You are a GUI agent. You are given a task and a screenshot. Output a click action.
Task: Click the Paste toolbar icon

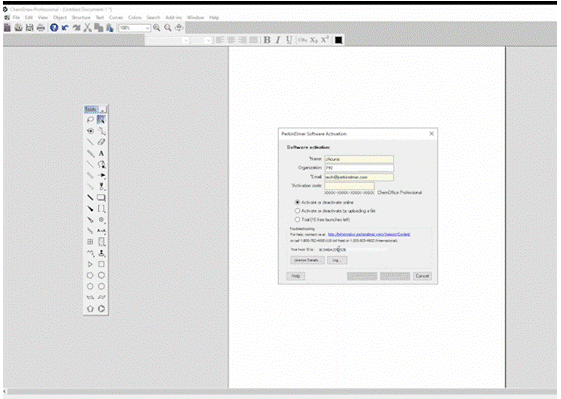[x=109, y=28]
